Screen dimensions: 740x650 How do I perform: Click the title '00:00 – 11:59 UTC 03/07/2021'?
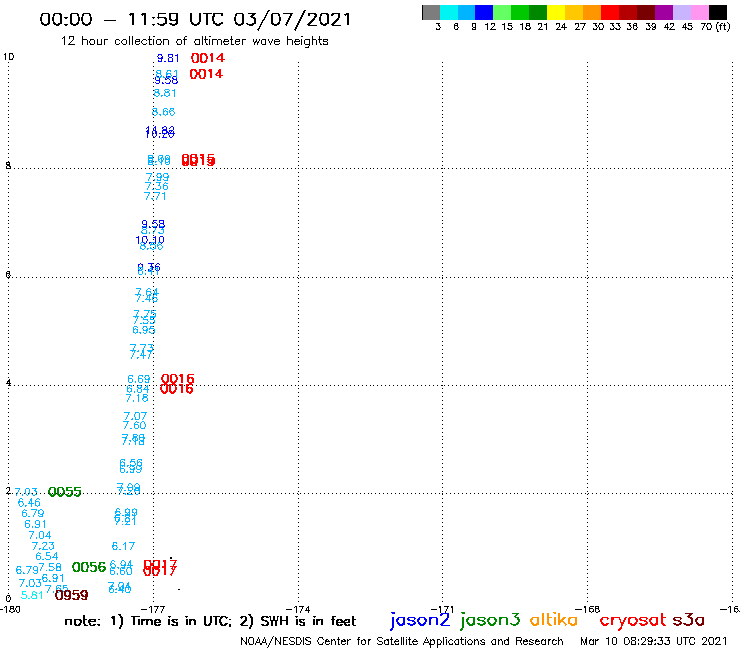(195, 19)
